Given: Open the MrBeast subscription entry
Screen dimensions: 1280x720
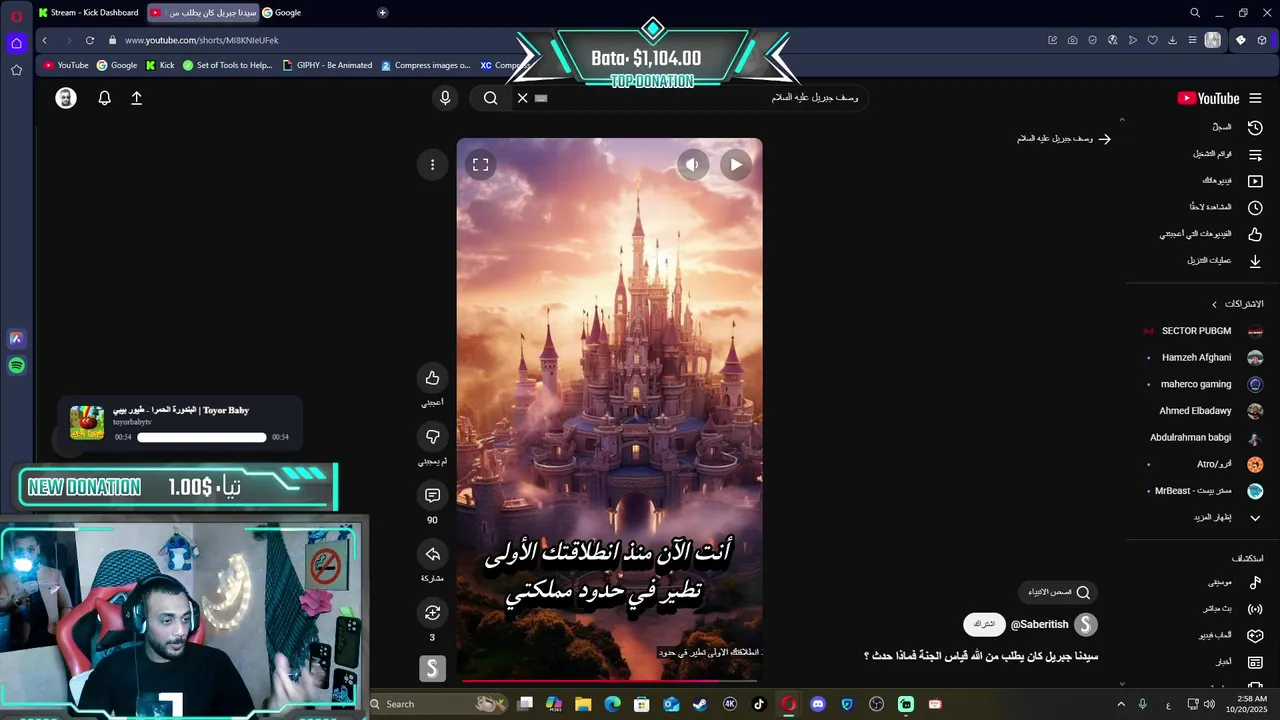Looking at the screenshot, I should coord(1204,491).
